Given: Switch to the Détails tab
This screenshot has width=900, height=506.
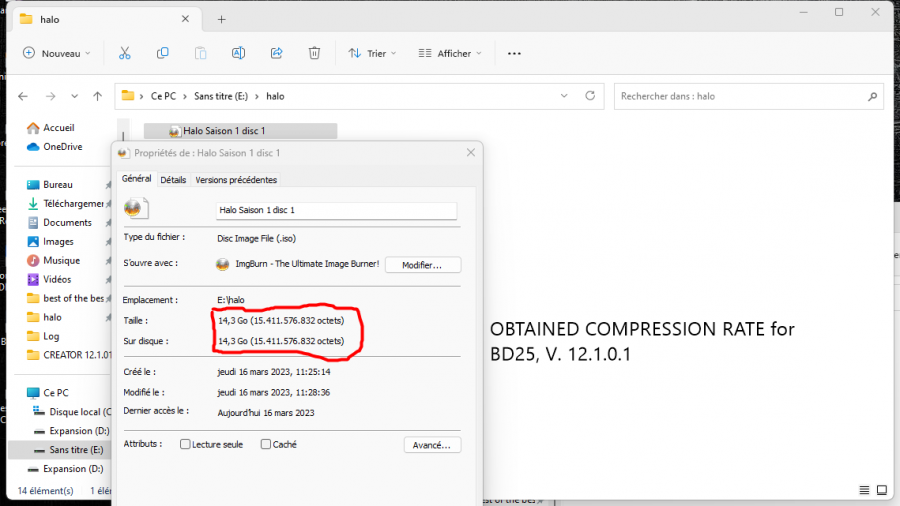Looking at the screenshot, I should click(173, 180).
